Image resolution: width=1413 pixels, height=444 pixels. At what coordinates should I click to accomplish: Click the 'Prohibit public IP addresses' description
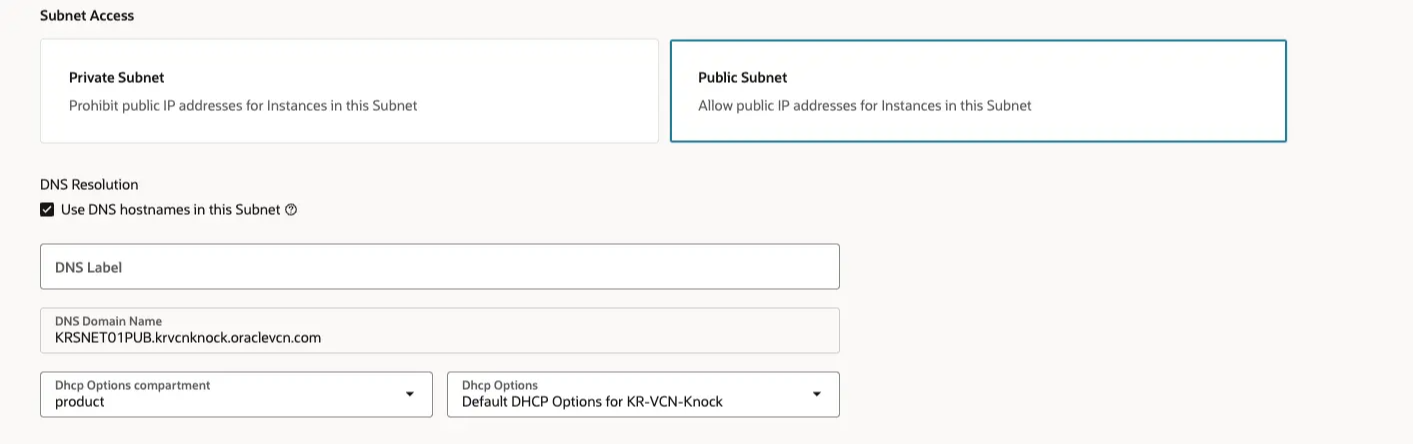(243, 105)
